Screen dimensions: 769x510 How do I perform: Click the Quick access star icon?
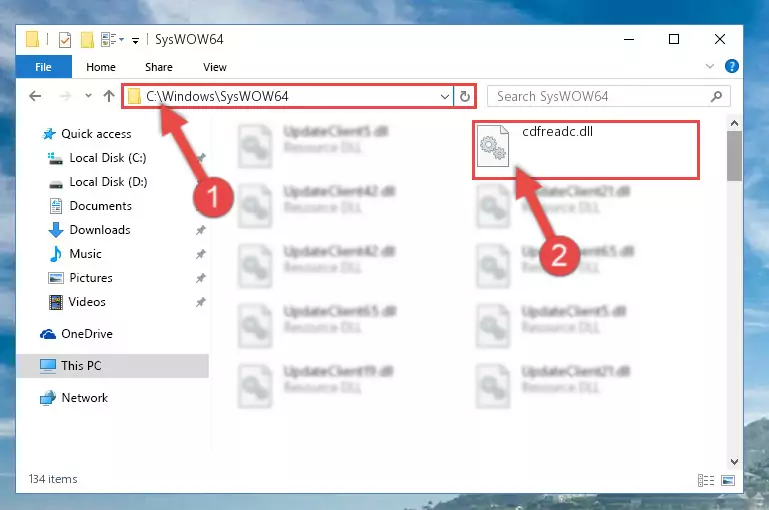49,134
